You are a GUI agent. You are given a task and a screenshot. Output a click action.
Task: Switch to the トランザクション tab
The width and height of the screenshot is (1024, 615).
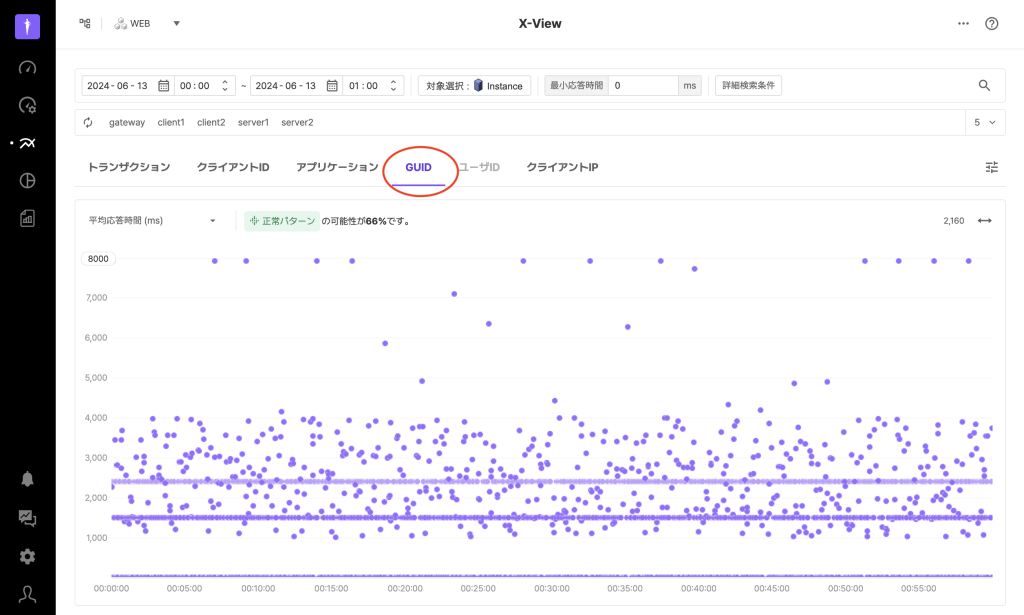tap(129, 167)
